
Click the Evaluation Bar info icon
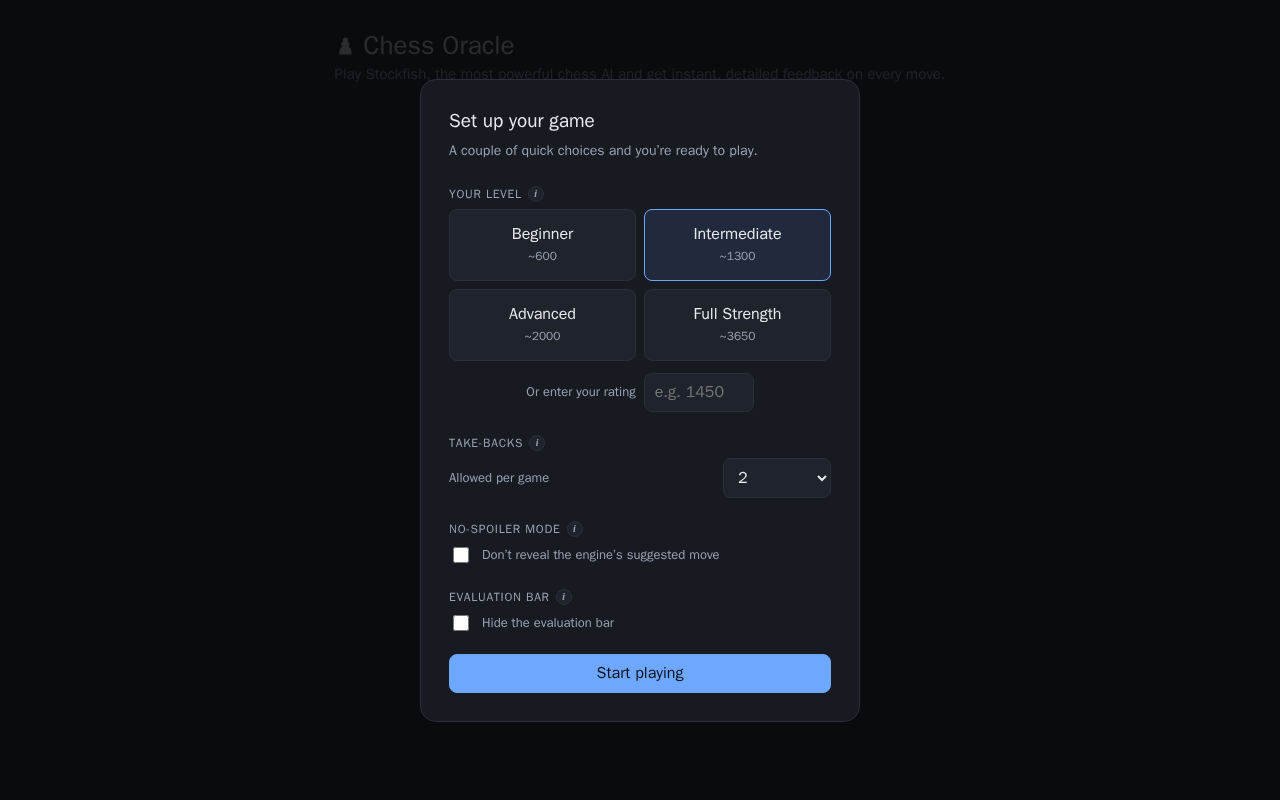click(x=564, y=597)
